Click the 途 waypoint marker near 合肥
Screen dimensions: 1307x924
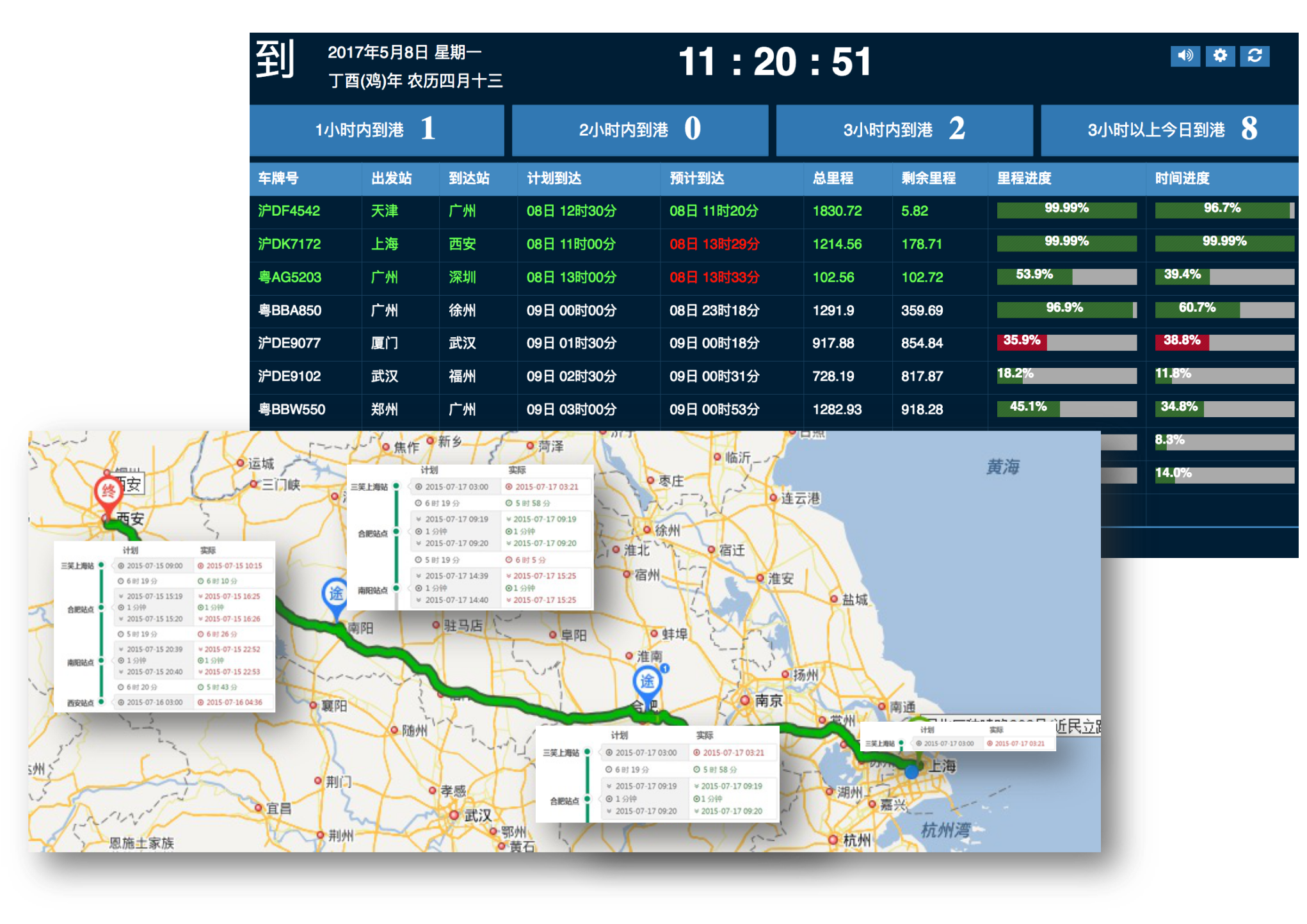647,681
